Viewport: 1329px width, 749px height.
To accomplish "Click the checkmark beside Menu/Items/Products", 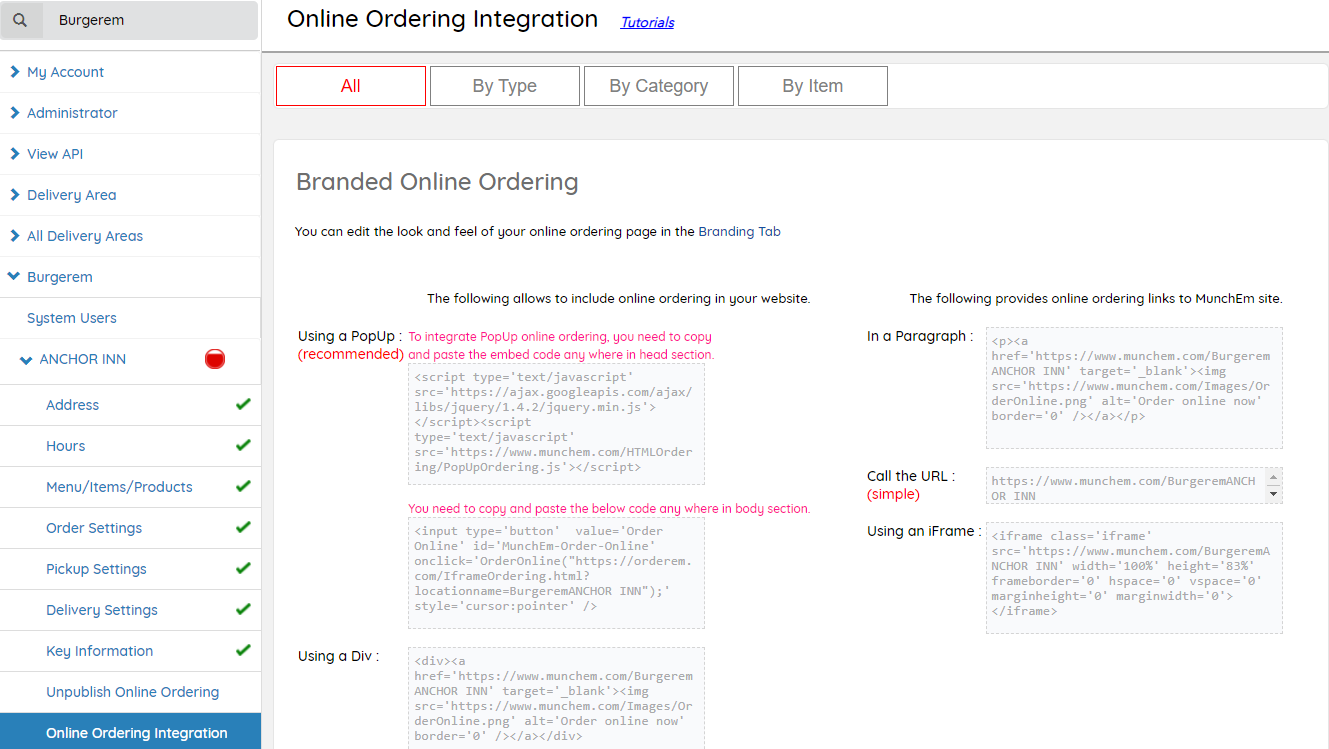I will (x=242, y=487).
